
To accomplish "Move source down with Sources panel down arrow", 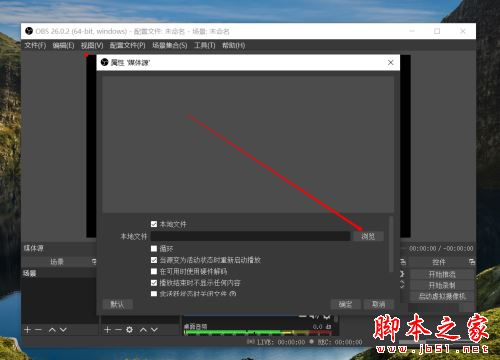I will [x=154, y=330].
